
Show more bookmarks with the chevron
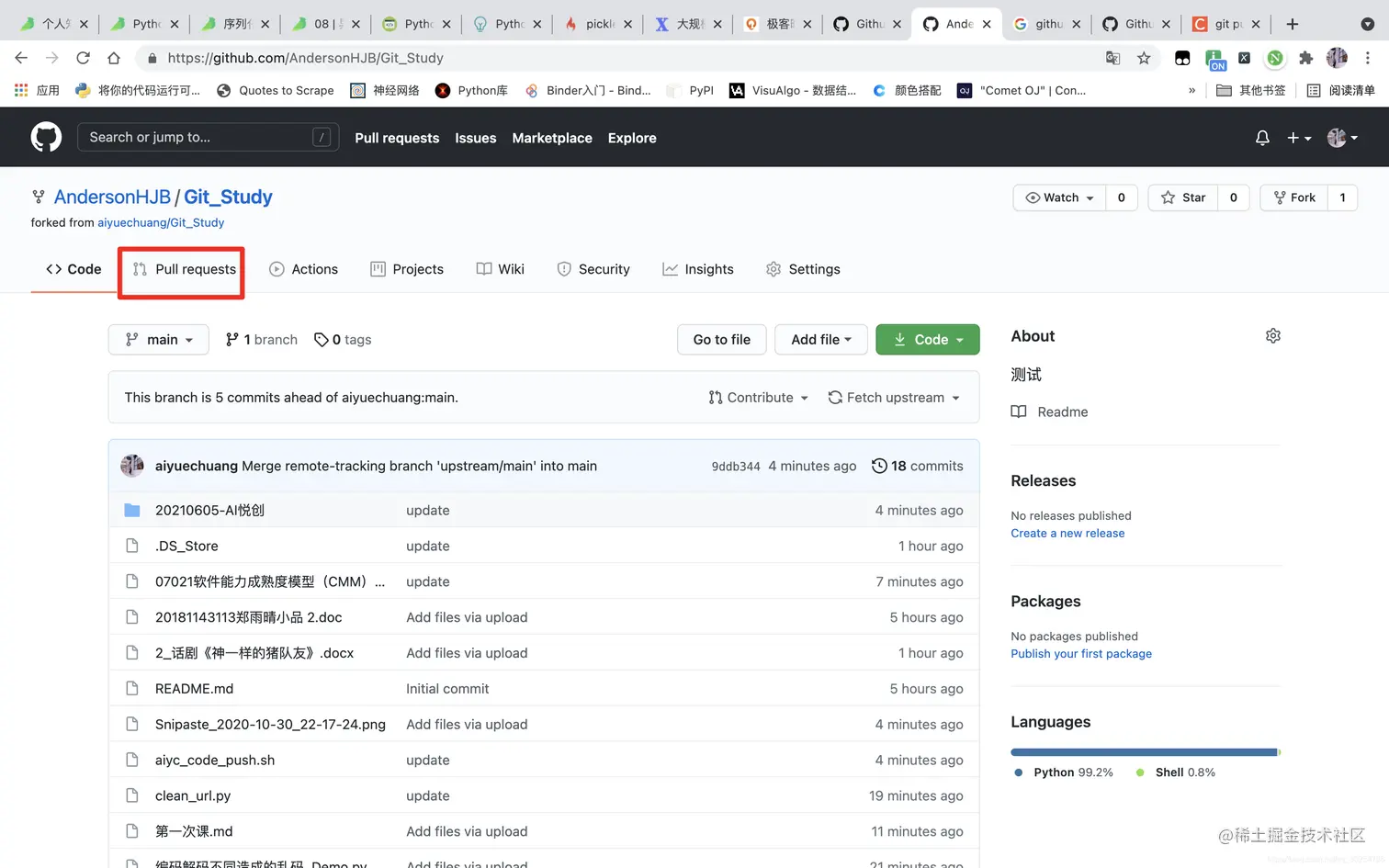(1191, 90)
